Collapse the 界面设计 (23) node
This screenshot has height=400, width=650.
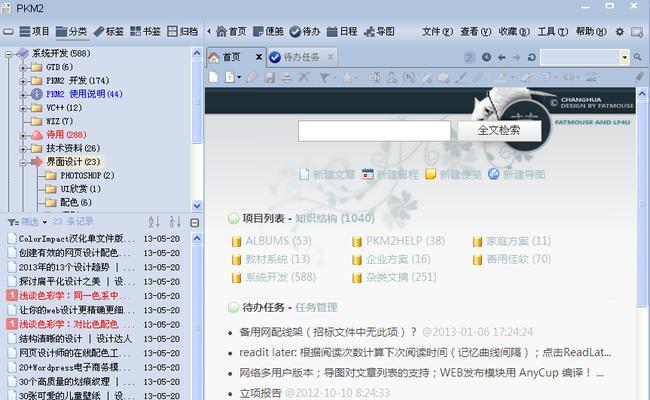pyautogui.click(x=23, y=162)
